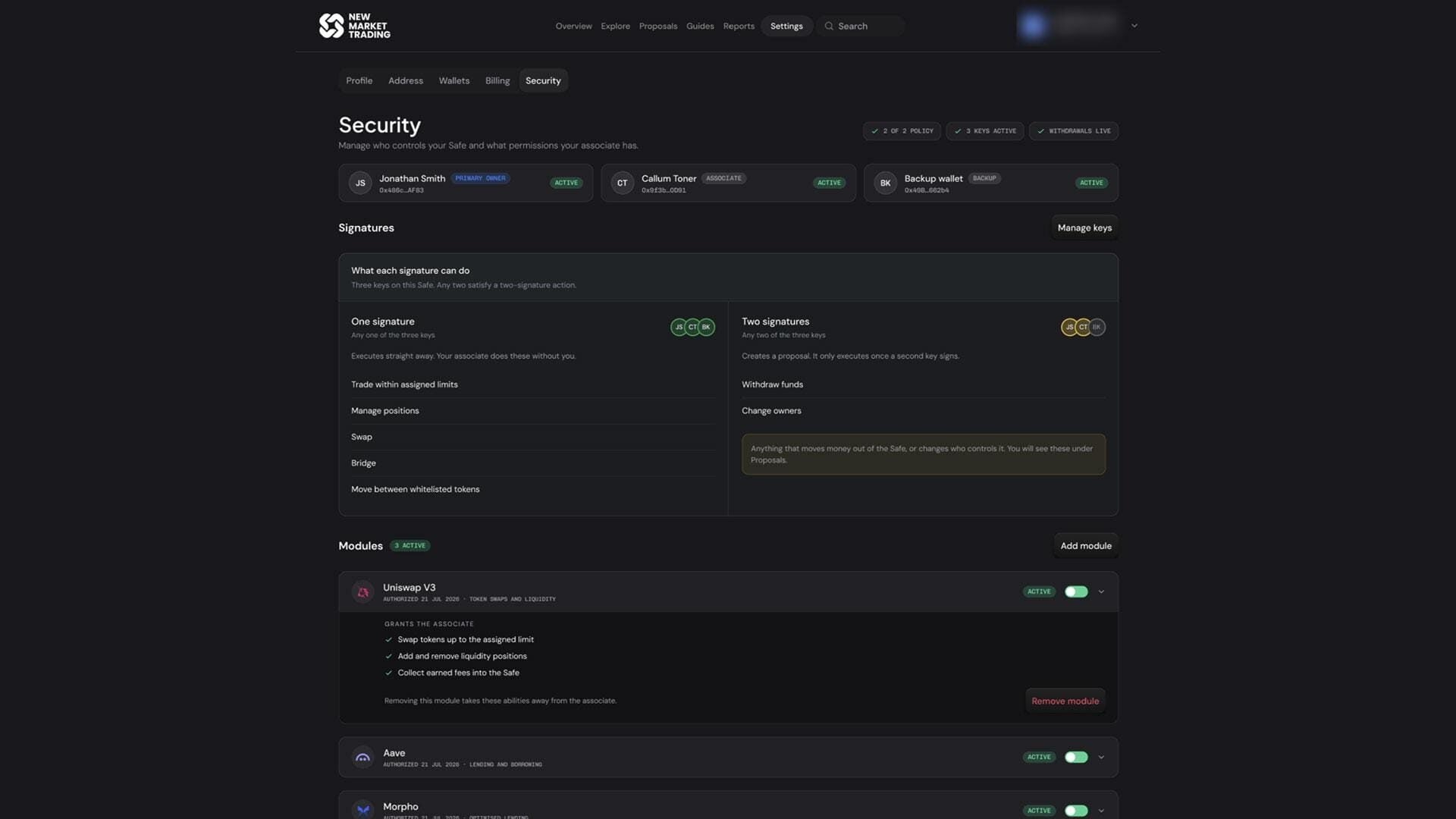Click the 'Withdraw funds' row
Image resolution: width=1456 pixels, height=819 pixels.
click(924, 384)
